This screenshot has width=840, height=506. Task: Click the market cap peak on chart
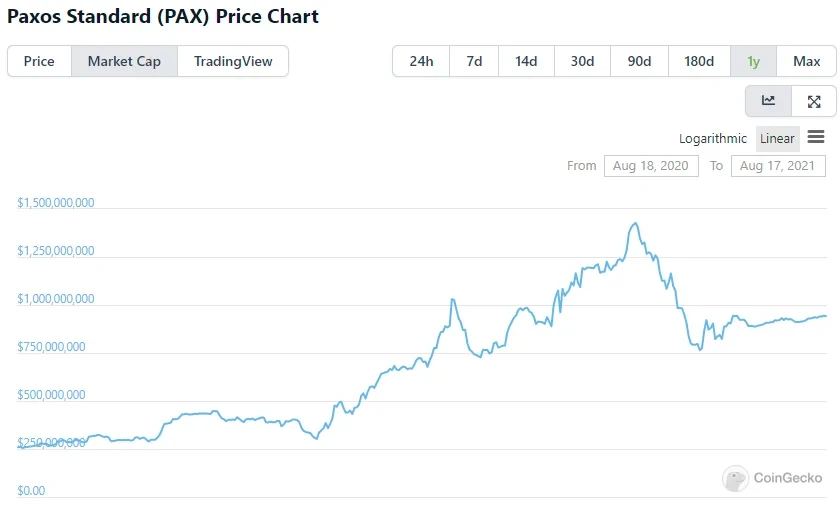635,223
